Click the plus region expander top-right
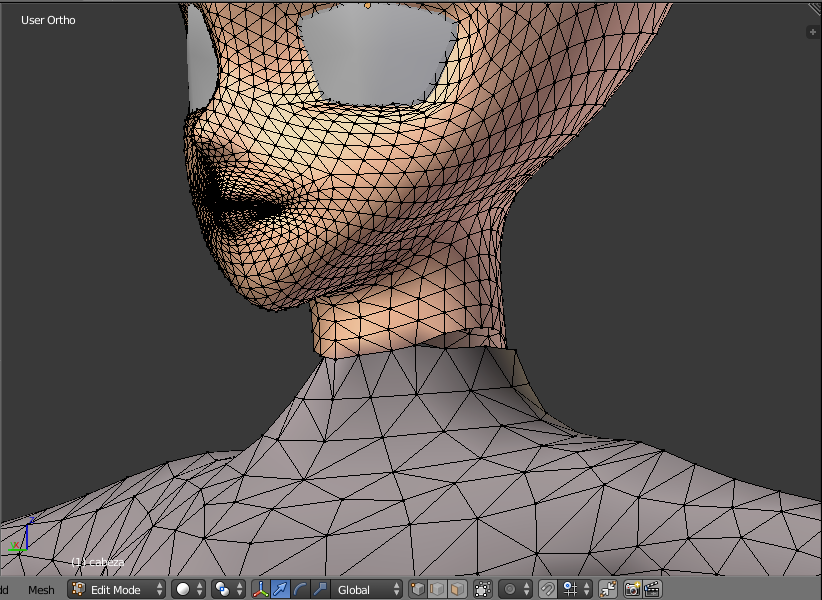 [812, 32]
